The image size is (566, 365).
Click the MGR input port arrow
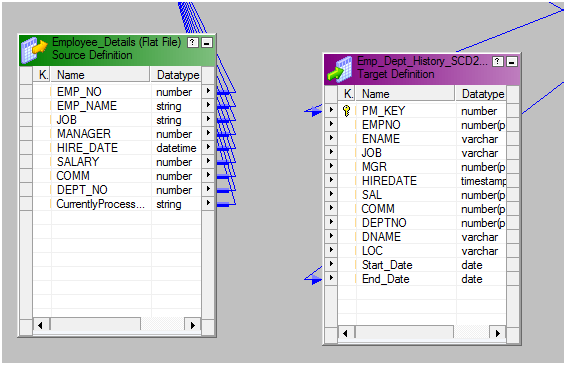[331, 166]
